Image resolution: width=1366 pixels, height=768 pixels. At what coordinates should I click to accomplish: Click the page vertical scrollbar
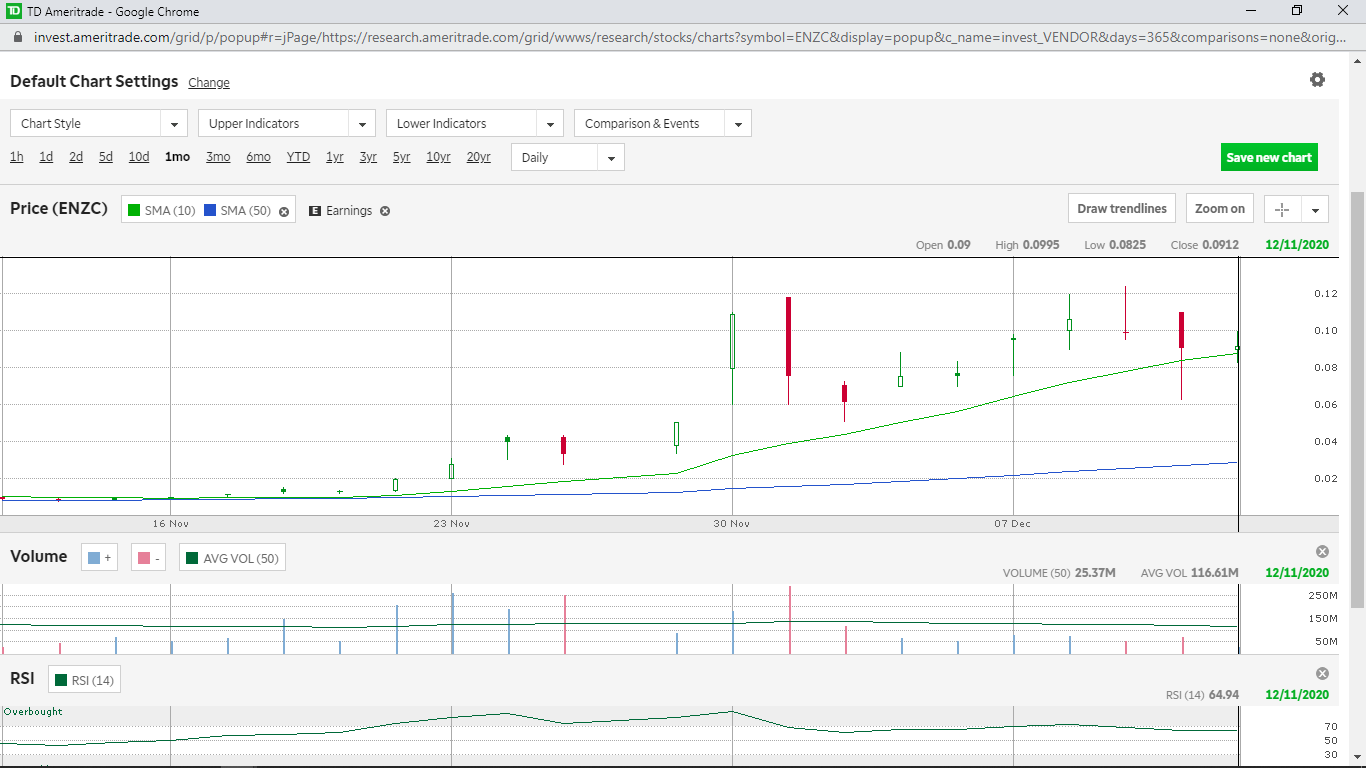click(1357, 400)
